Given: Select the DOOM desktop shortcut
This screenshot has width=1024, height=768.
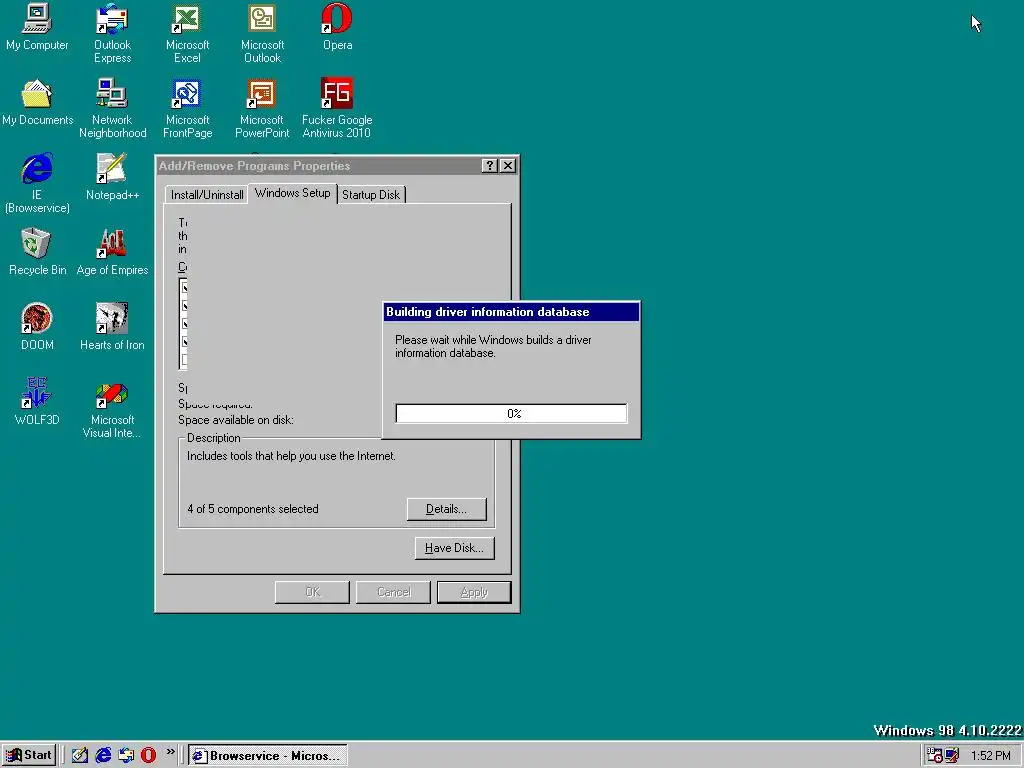Looking at the screenshot, I should pos(37,327).
